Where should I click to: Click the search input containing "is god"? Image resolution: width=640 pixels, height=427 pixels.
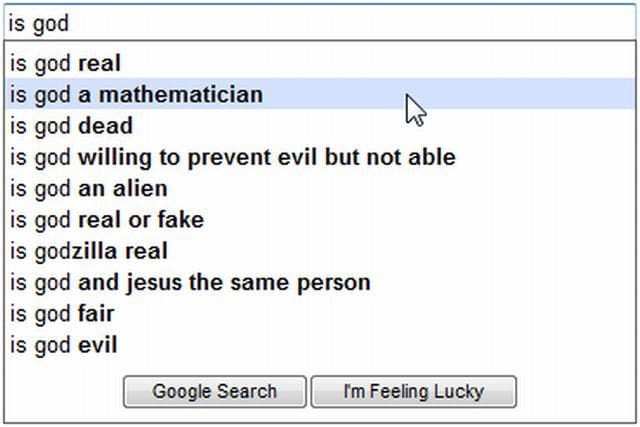coord(320,22)
